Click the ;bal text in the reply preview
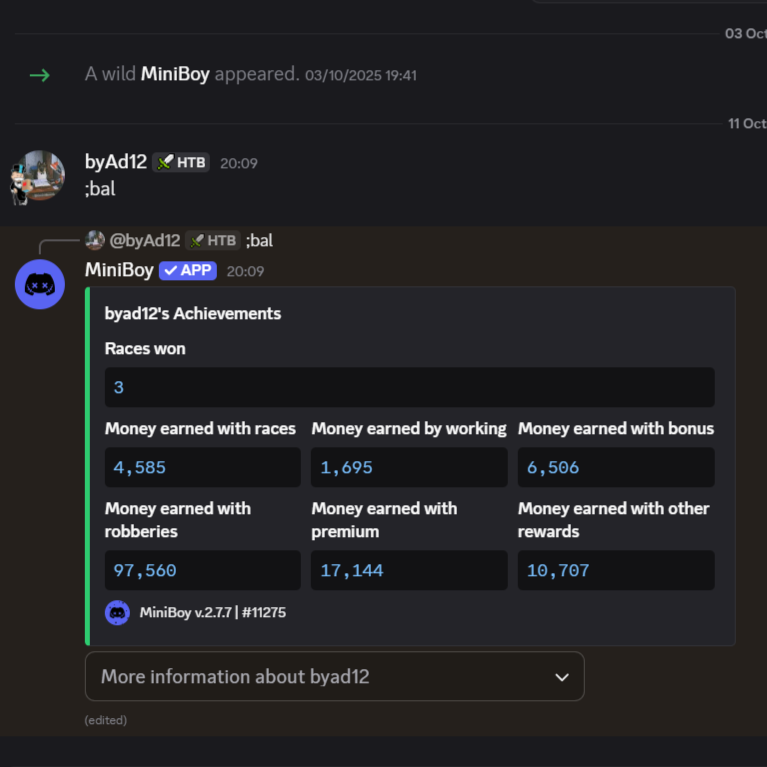 click(x=259, y=240)
